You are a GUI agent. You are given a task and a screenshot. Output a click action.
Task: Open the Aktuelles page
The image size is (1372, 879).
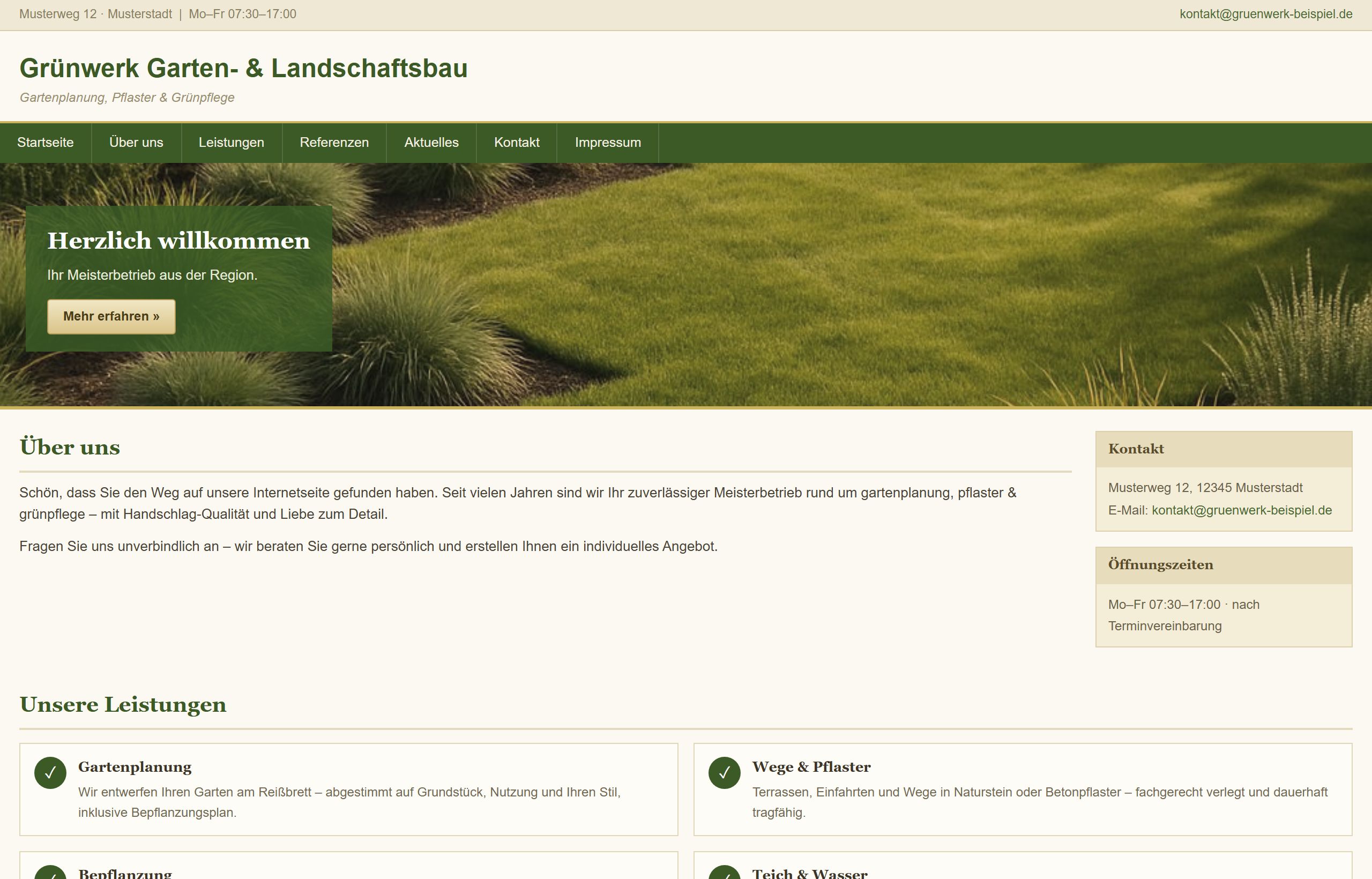click(431, 143)
